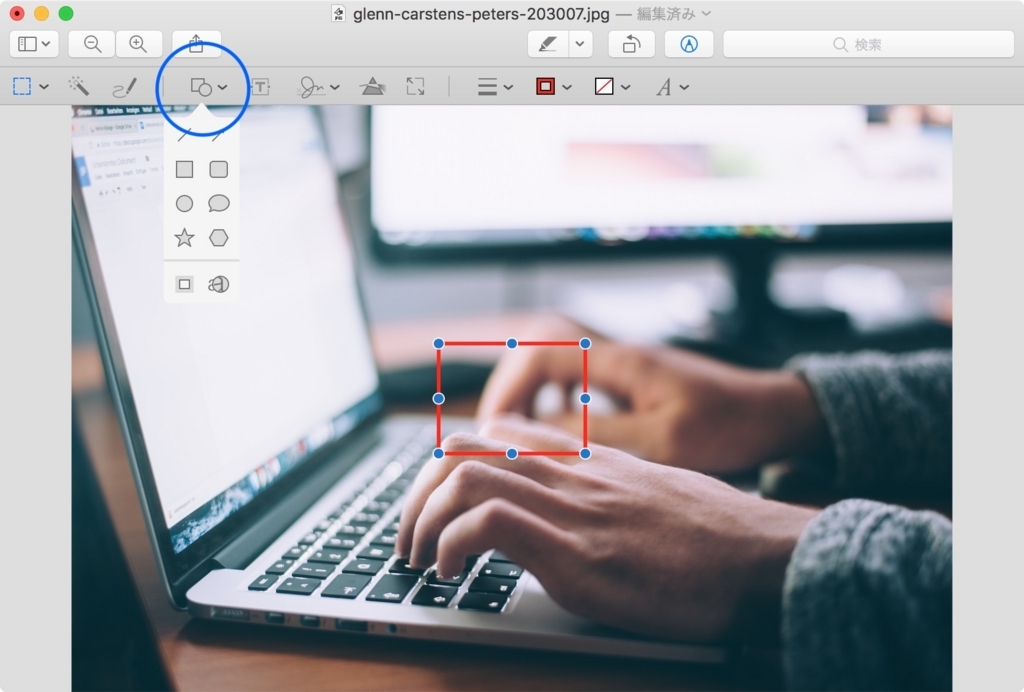Expand the highlighter color dropdown arrow
The image size is (1024, 692).
coord(580,44)
